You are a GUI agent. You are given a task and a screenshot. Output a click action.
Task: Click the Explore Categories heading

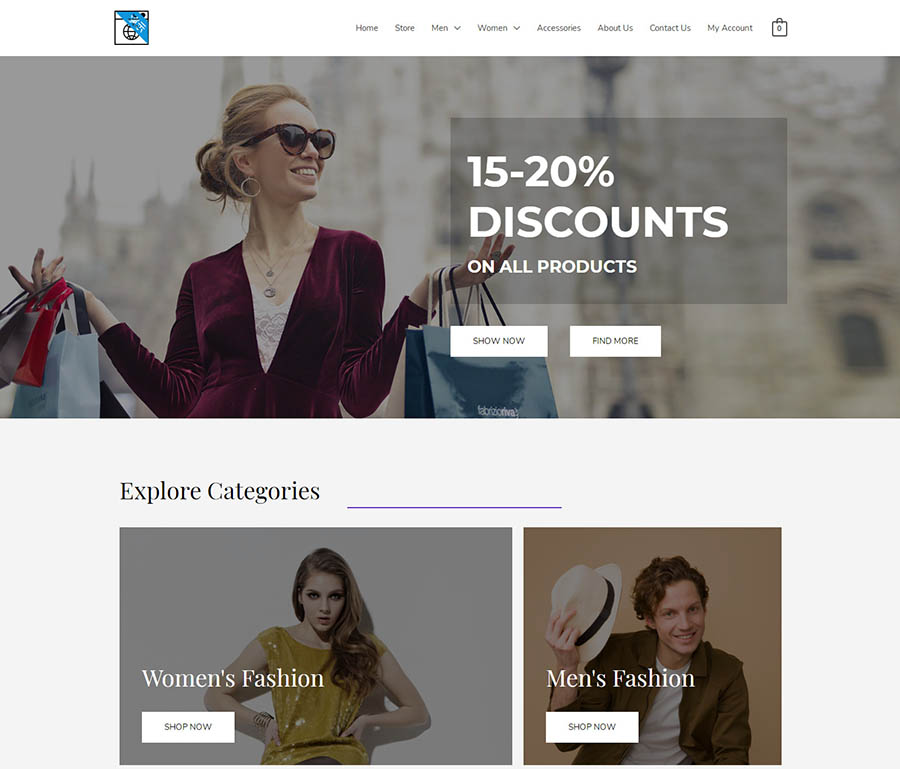[x=220, y=491]
